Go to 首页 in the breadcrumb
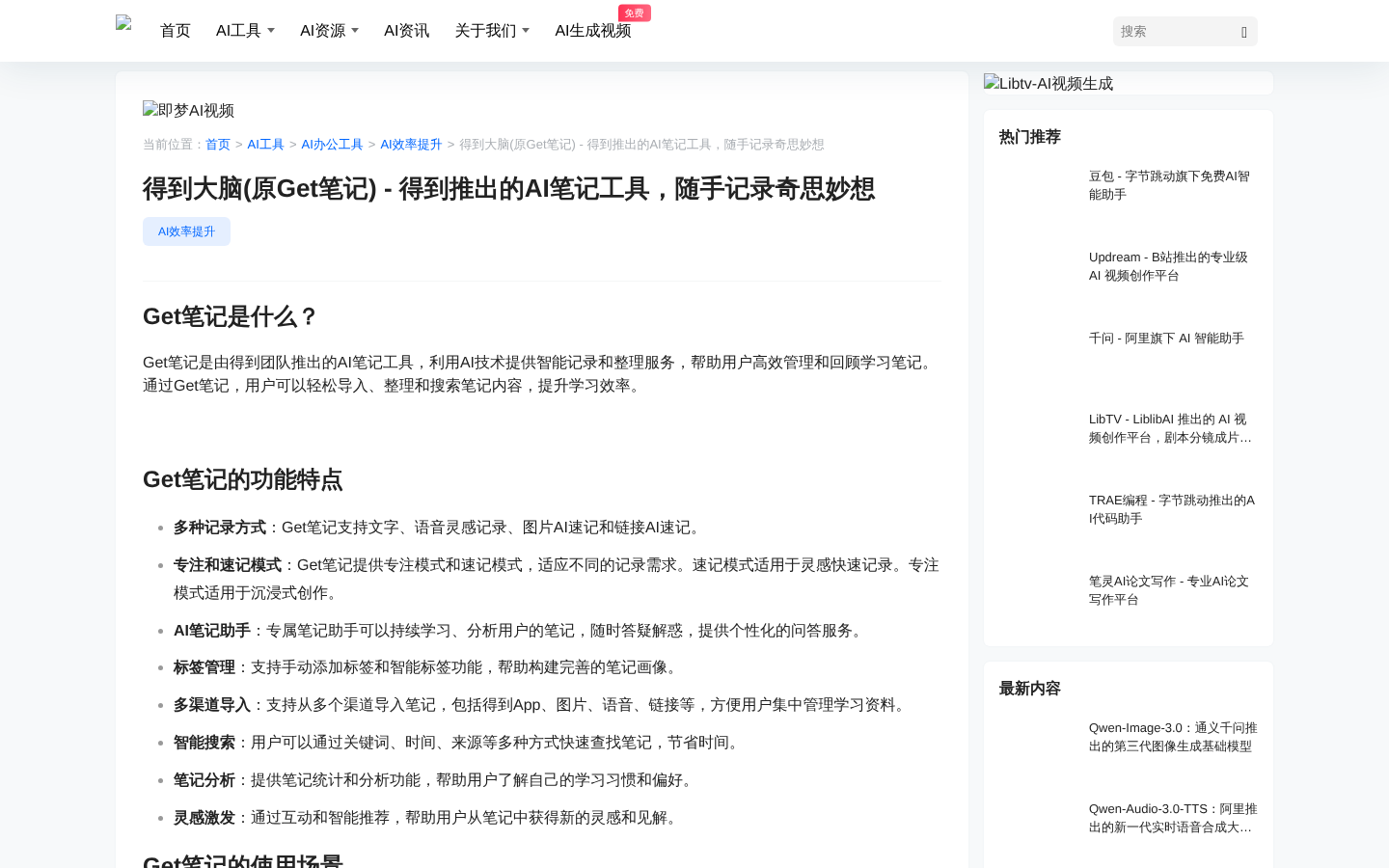The width and height of the screenshot is (1389, 868). pyautogui.click(x=218, y=145)
